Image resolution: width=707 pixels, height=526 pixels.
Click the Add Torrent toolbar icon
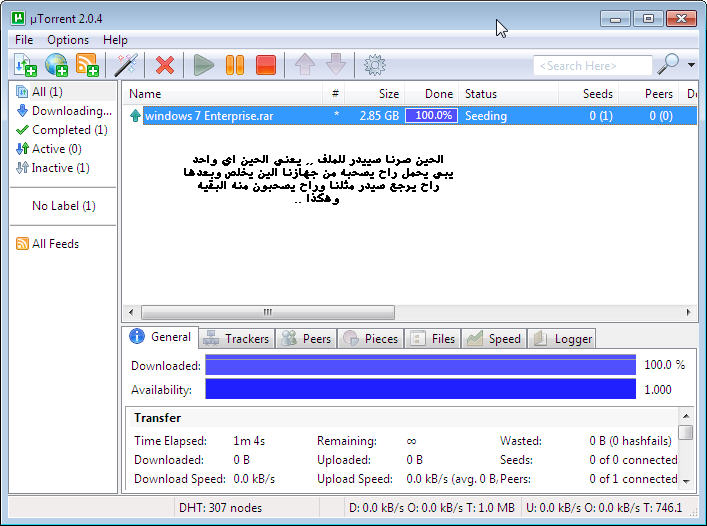click(25, 65)
